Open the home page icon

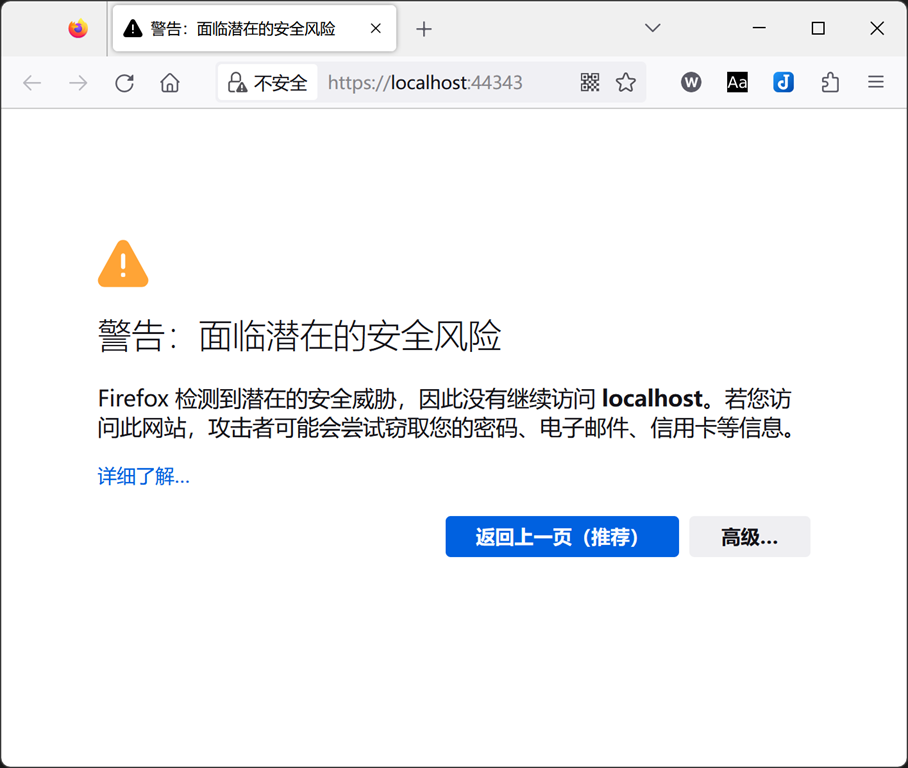coord(170,83)
